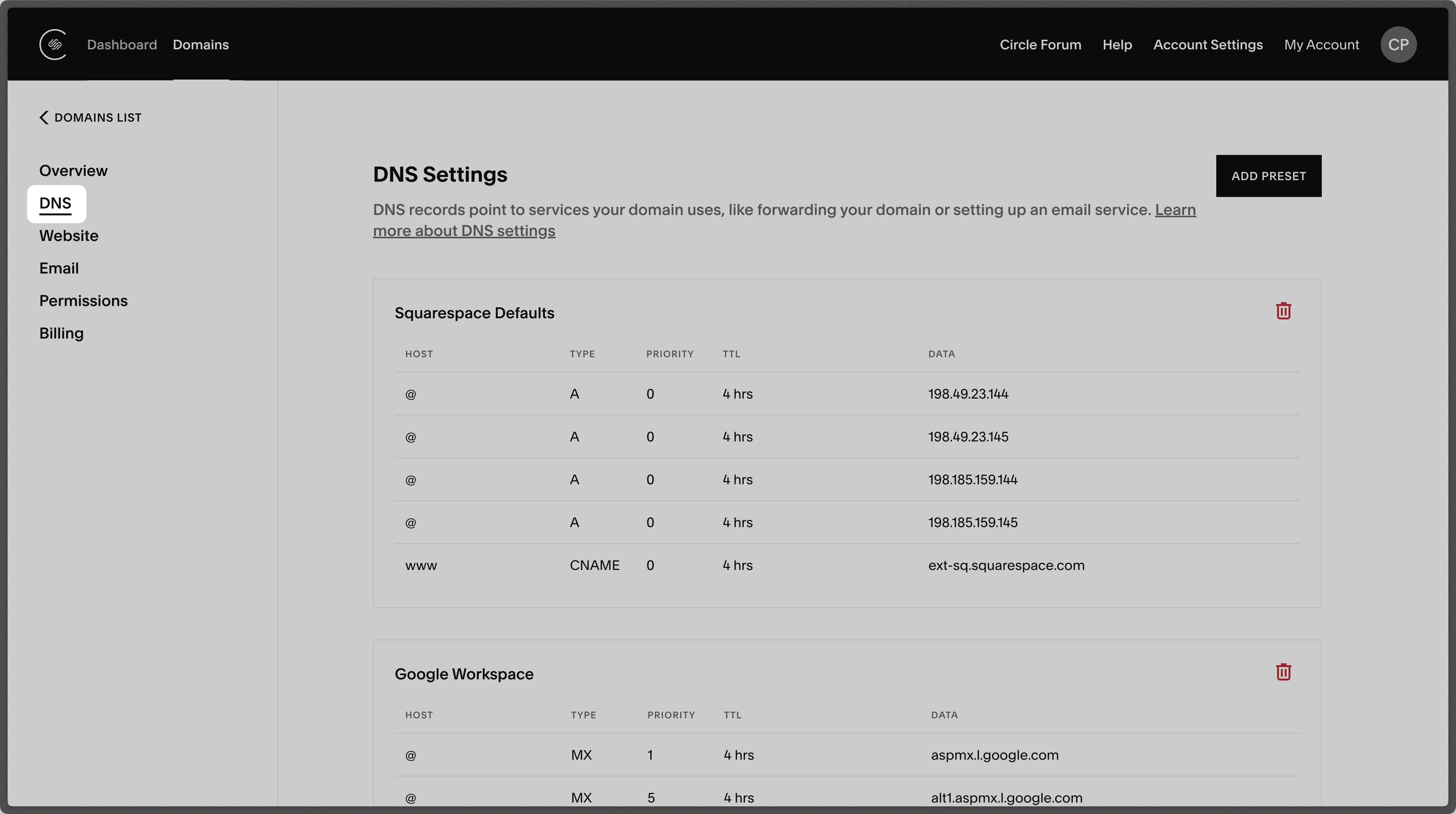Select Overview in the sidebar
The image size is (1456, 814).
73,171
